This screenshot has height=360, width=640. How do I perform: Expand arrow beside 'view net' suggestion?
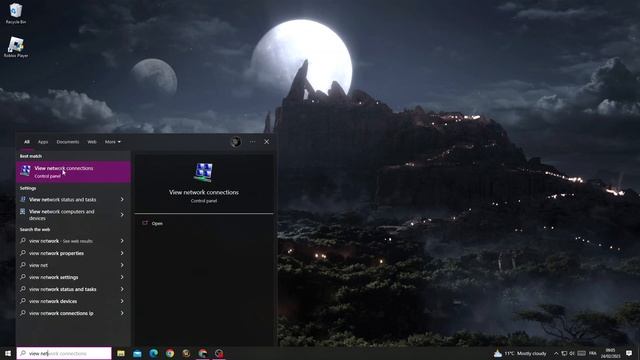point(122,265)
